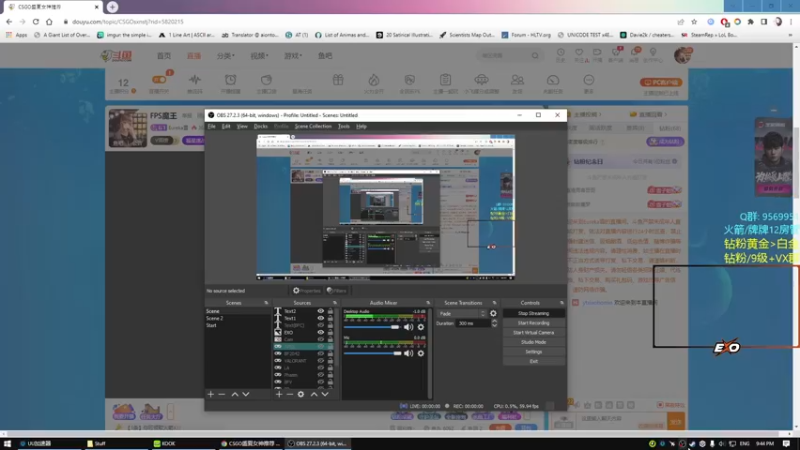Open Fade transition properties gear
The height and width of the screenshot is (450, 800).
tap(493, 314)
